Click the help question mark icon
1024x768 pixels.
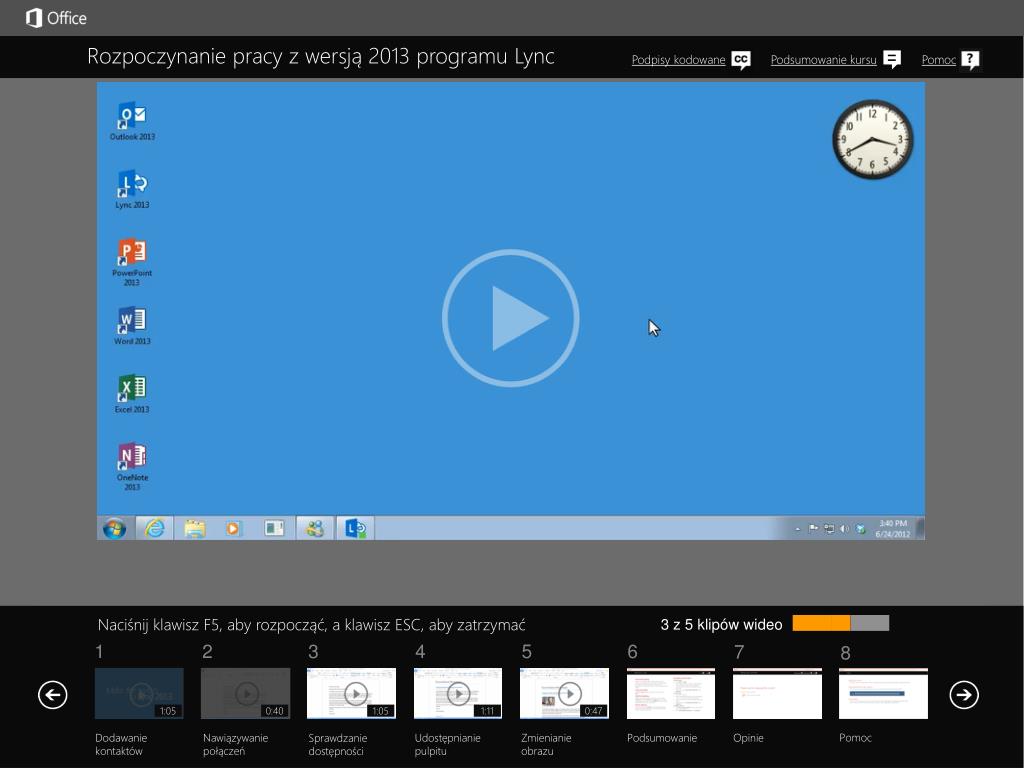tap(970, 60)
